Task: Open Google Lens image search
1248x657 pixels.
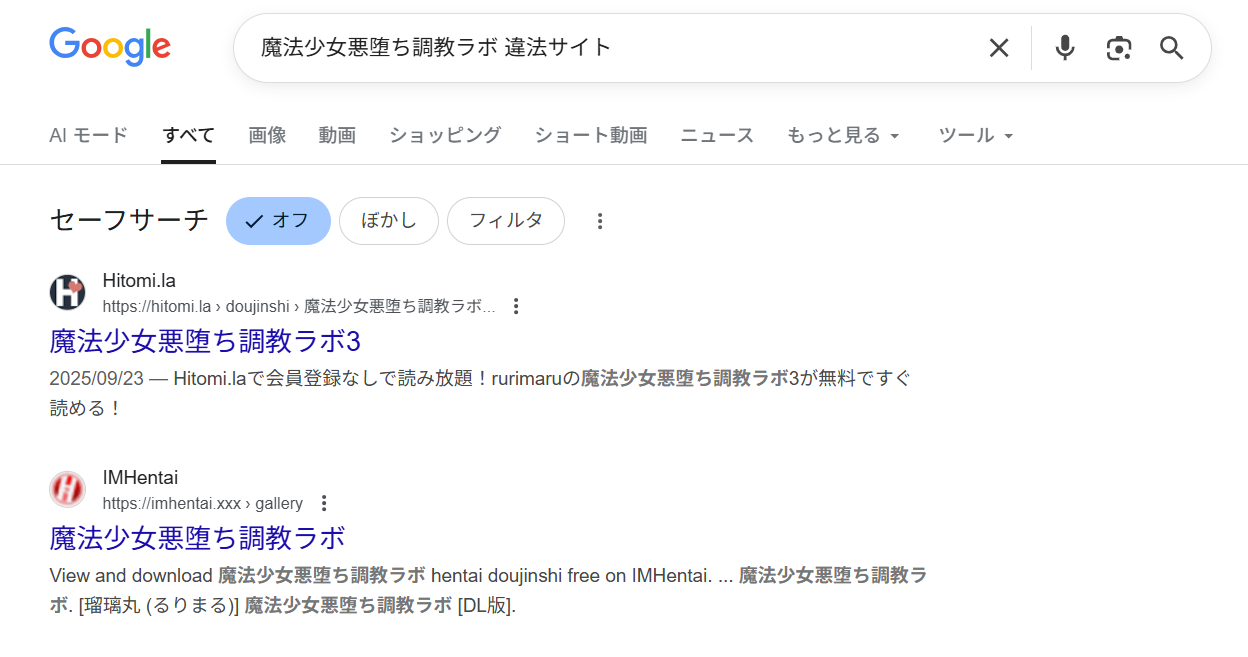Action: tap(1119, 47)
